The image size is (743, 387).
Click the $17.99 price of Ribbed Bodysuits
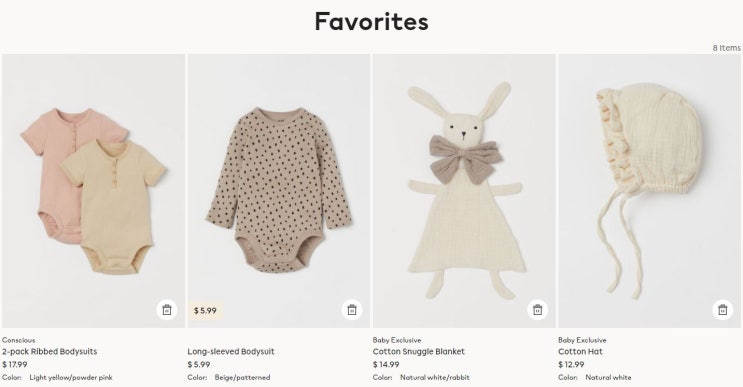click(15, 365)
